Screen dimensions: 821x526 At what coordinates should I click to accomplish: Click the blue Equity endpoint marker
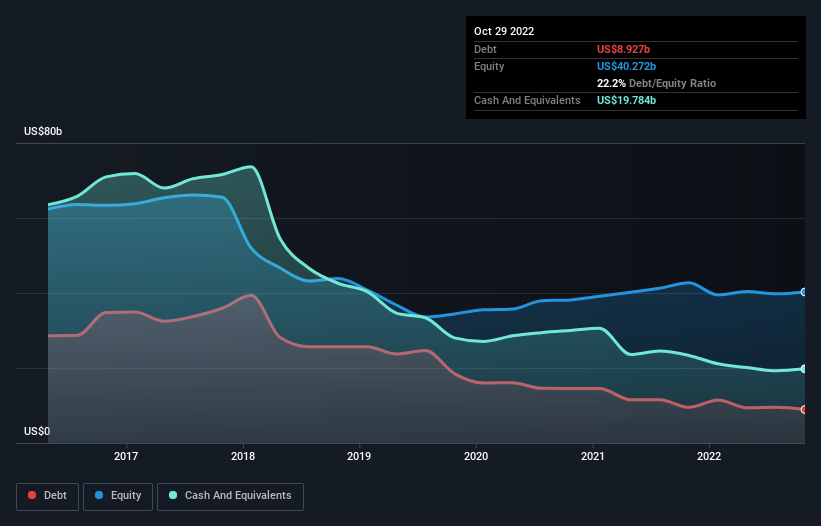804,292
